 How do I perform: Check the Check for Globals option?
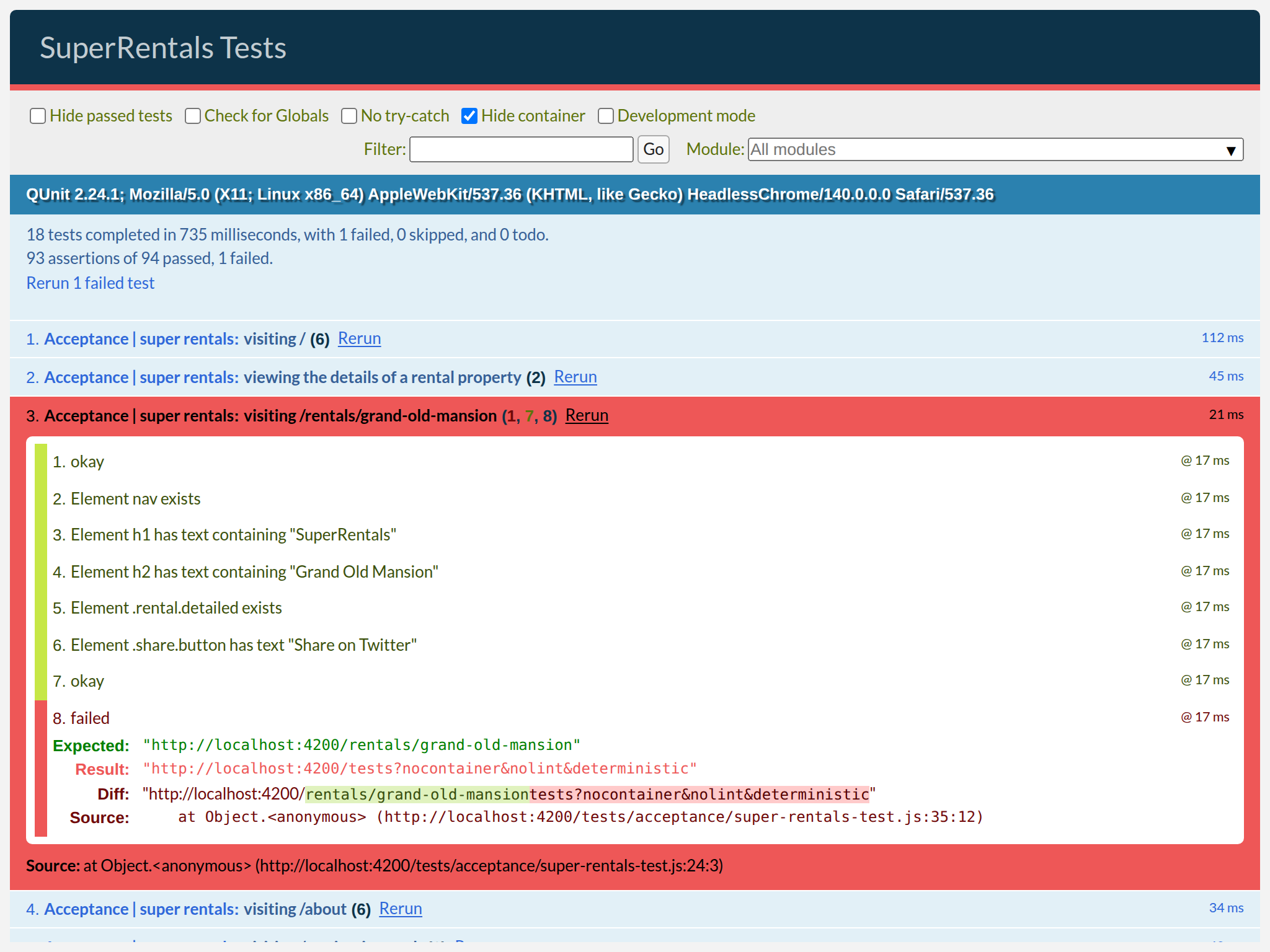192,116
